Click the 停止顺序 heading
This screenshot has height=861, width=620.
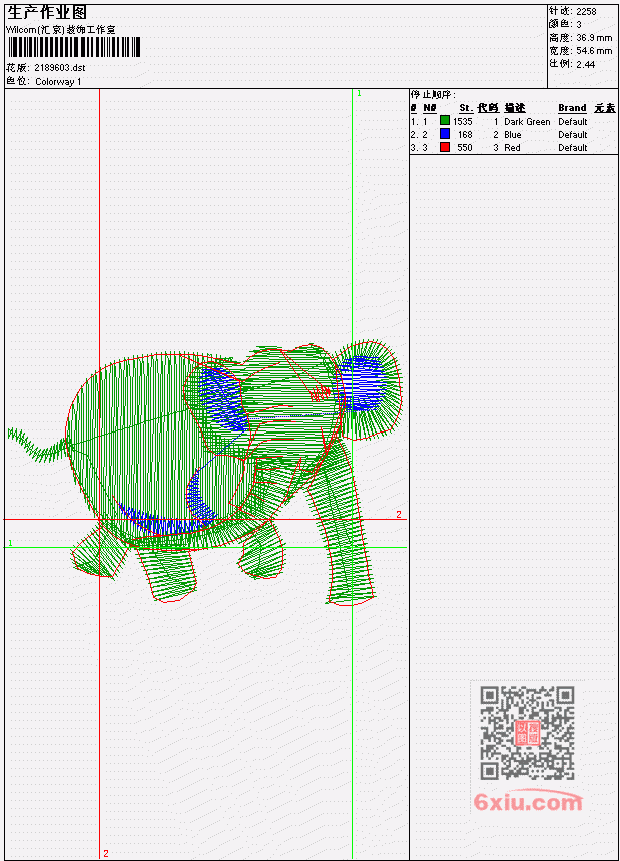pyautogui.click(x=433, y=95)
